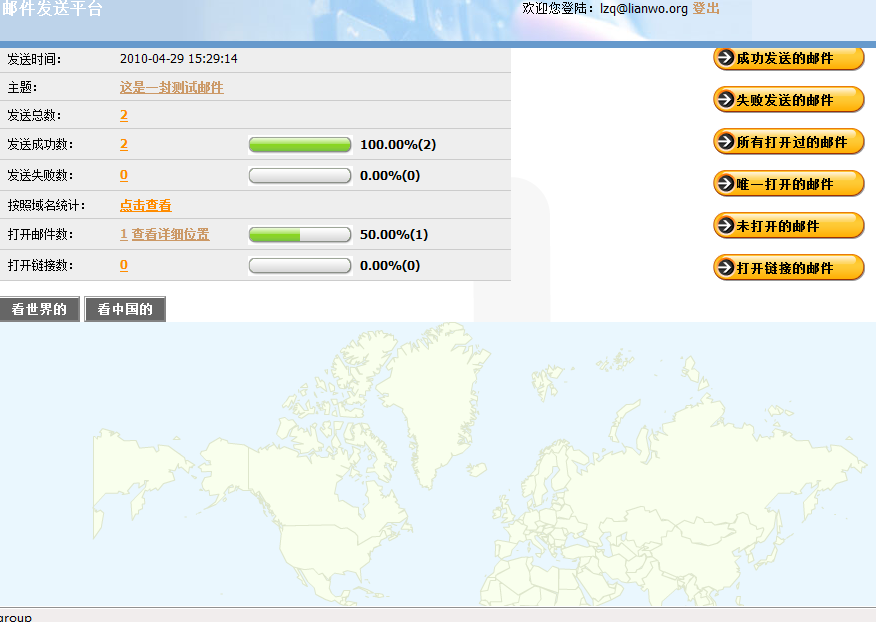The image size is (876, 622).
Task: Open 发送失败数 count link 0
Action: pos(124,175)
